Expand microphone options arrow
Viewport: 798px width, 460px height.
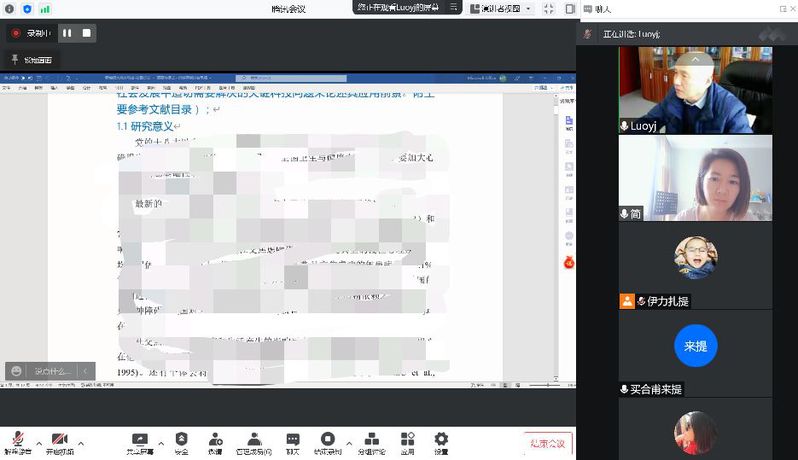click(x=39, y=442)
